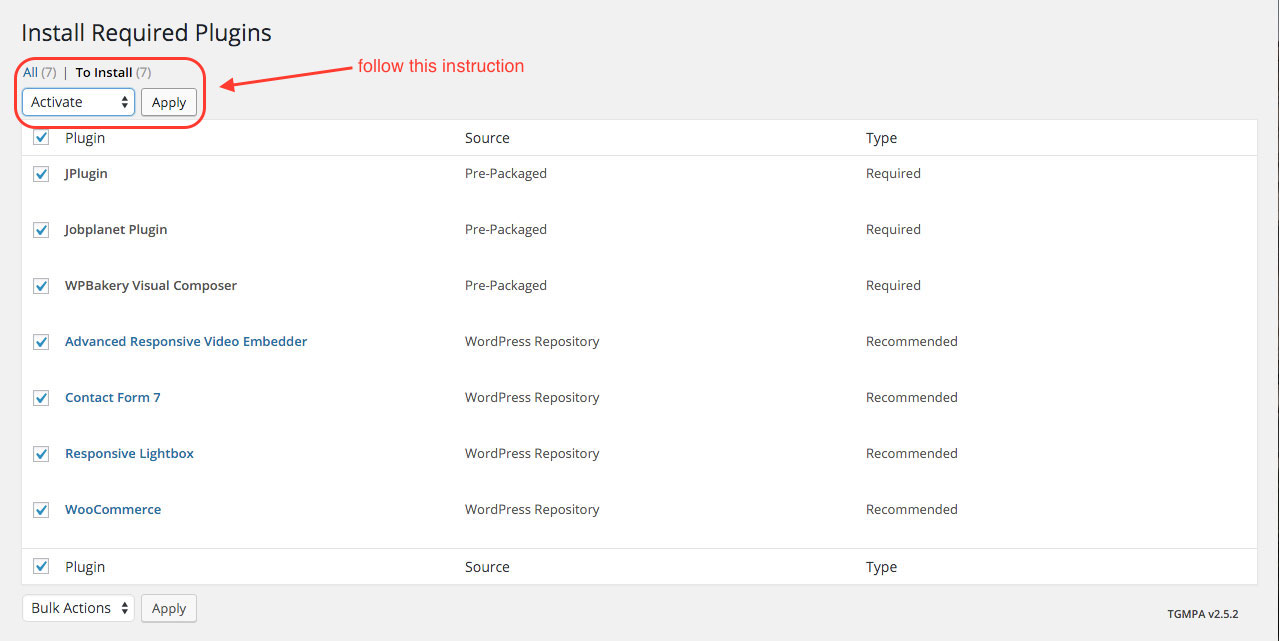Click the WPBakery Visual Composer name

pyautogui.click(x=151, y=285)
